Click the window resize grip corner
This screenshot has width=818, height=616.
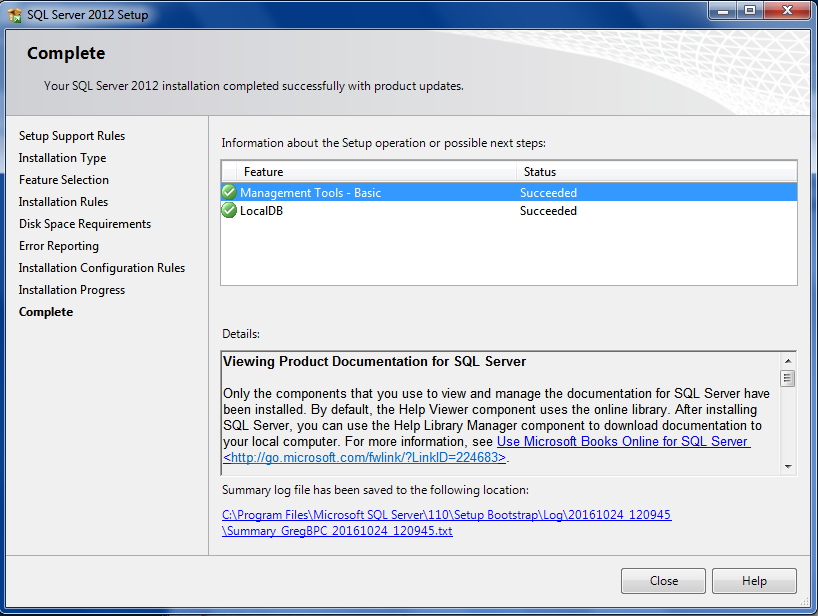click(806, 601)
